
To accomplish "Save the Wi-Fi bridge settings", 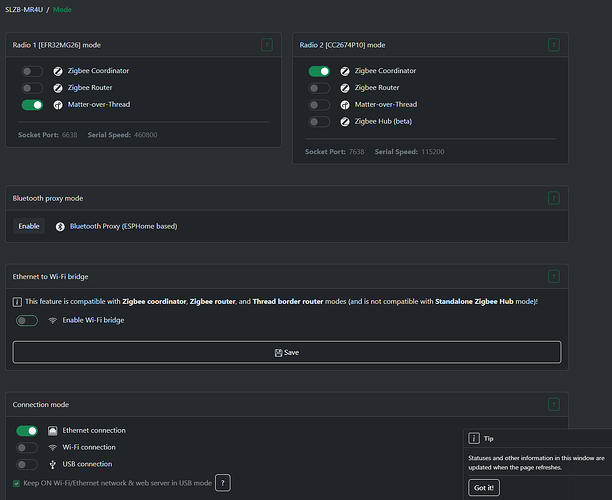I will [x=286, y=352].
